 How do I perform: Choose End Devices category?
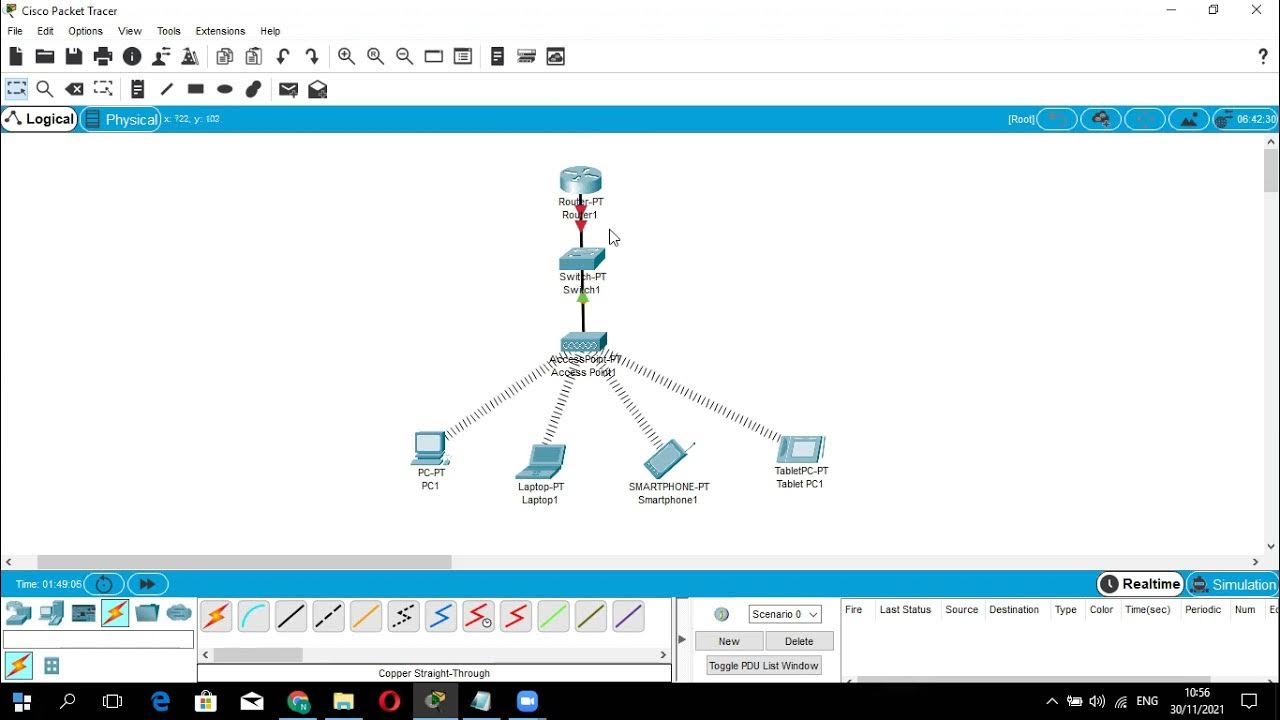(x=51, y=613)
